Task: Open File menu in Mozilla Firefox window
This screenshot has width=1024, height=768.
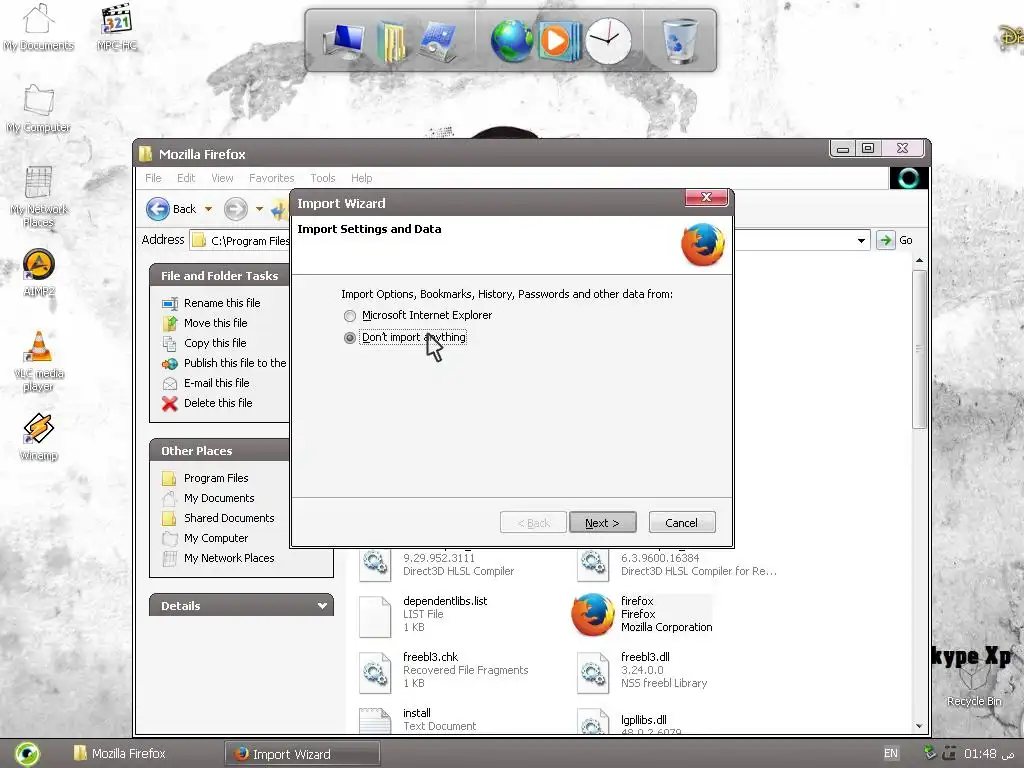Action: 153,178
